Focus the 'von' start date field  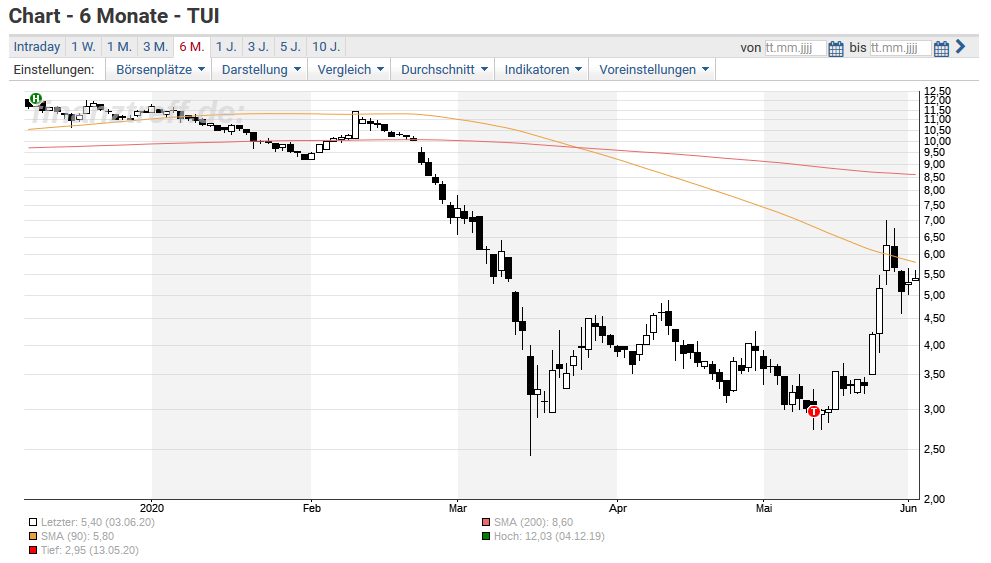[795, 48]
